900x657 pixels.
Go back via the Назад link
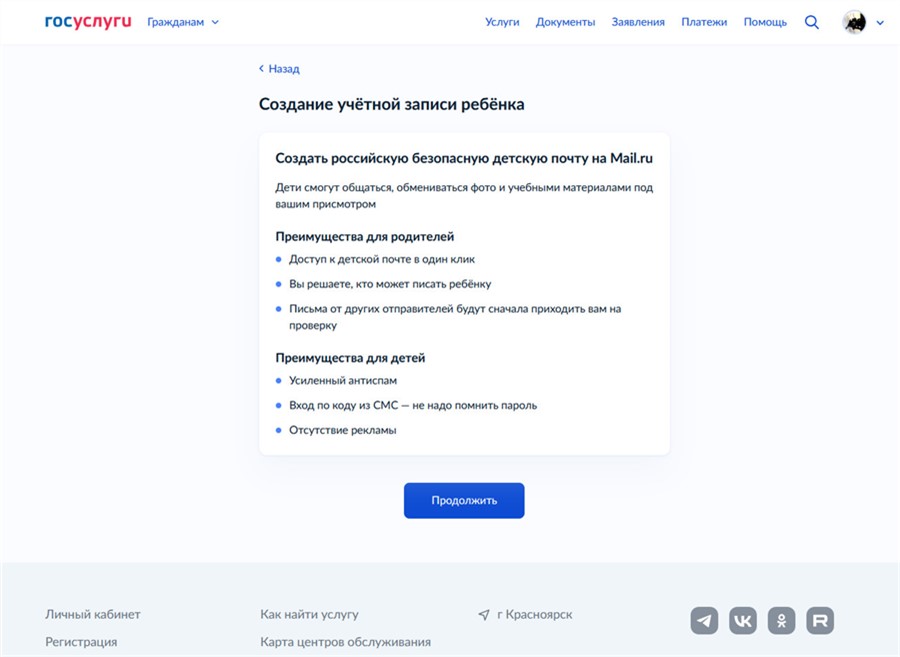click(x=279, y=69)
